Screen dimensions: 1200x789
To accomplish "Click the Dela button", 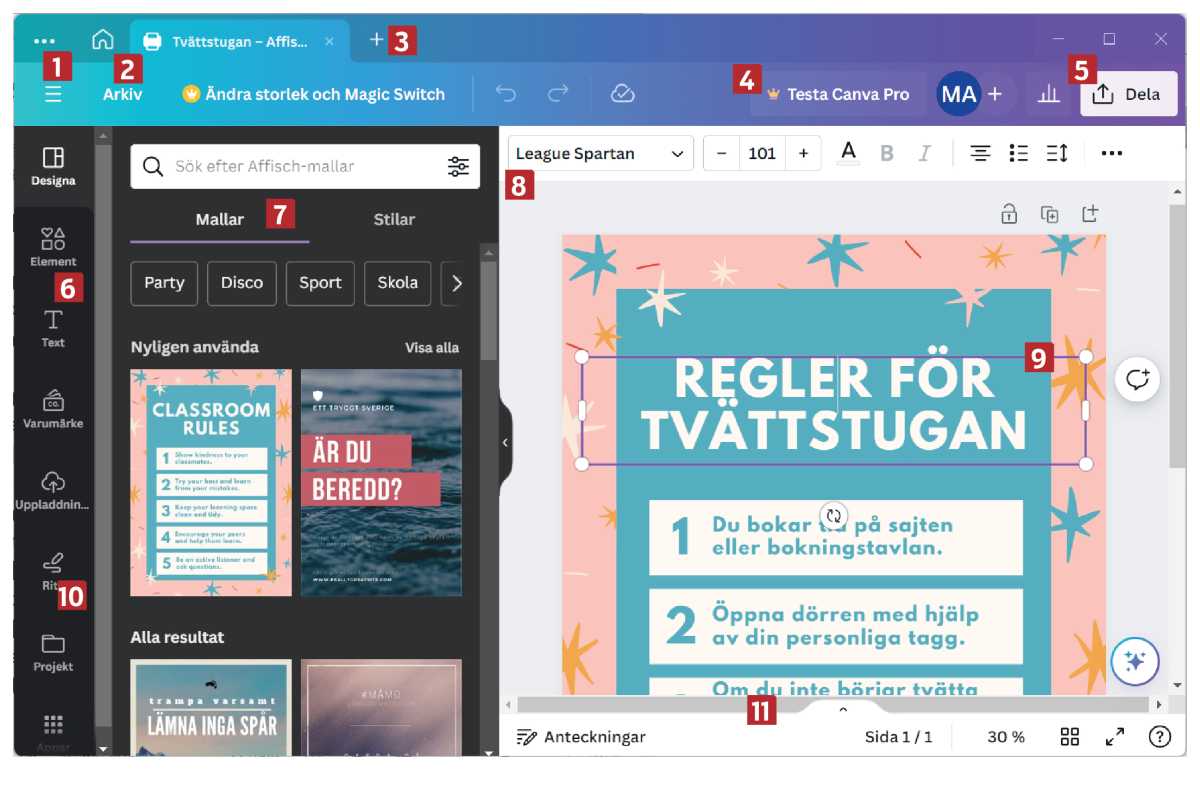I will click(x=1129, y=93).
